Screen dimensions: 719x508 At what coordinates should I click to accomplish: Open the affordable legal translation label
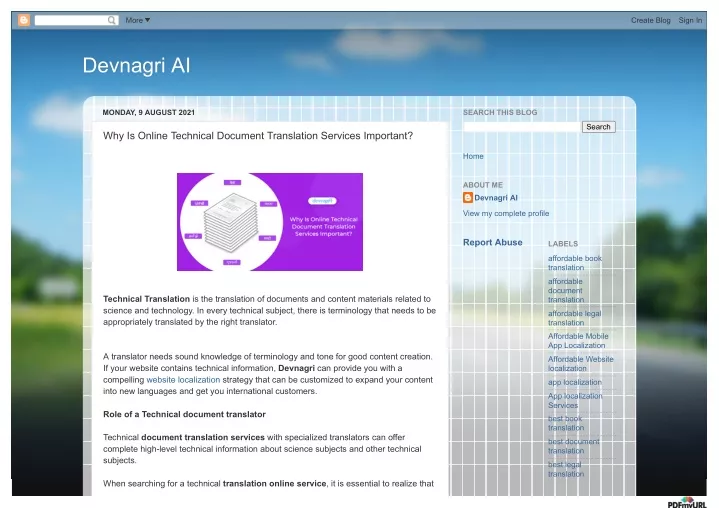574,318
